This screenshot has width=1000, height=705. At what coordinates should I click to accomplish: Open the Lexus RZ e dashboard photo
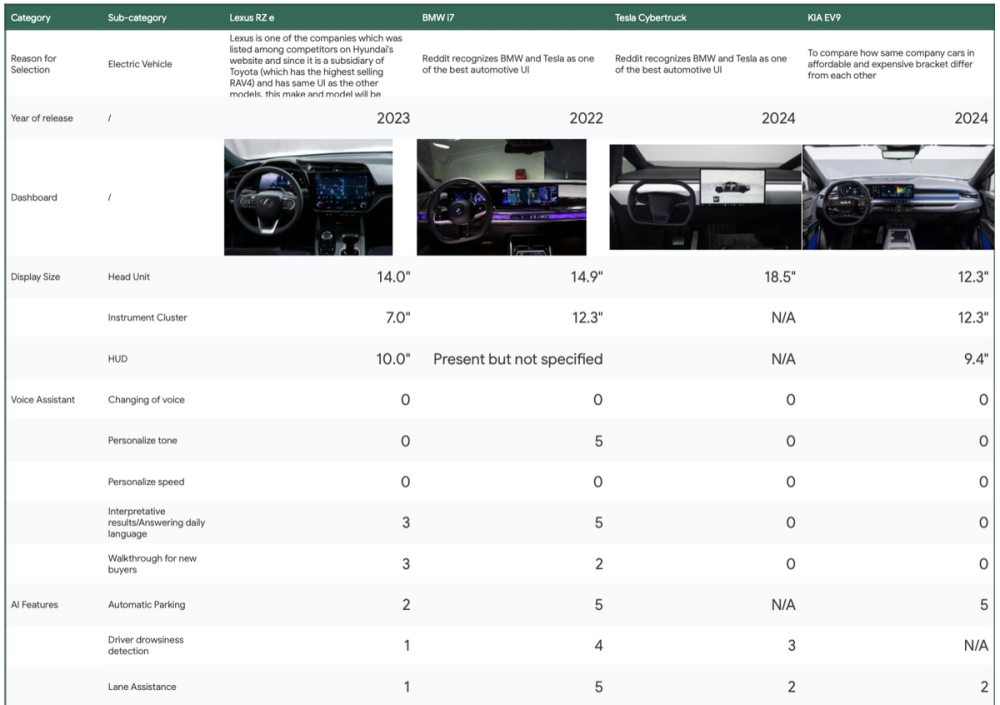tap(308, 197)
